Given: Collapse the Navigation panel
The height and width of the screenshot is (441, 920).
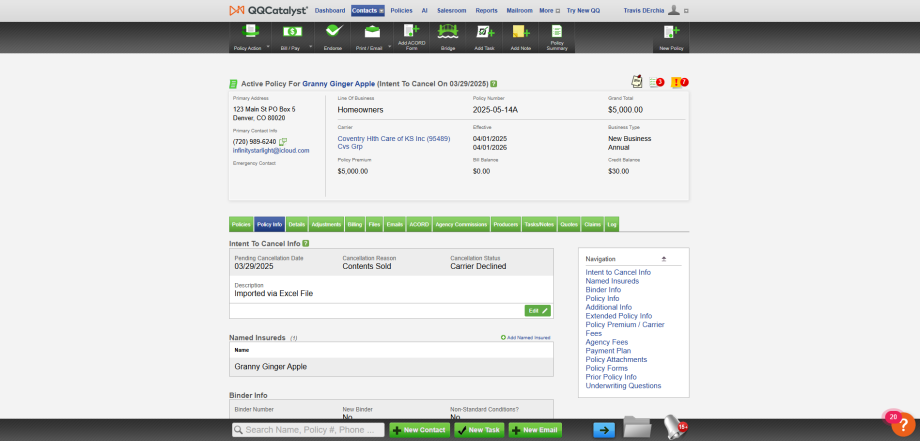Looking at the screenshot, I should tap(664, 259).
